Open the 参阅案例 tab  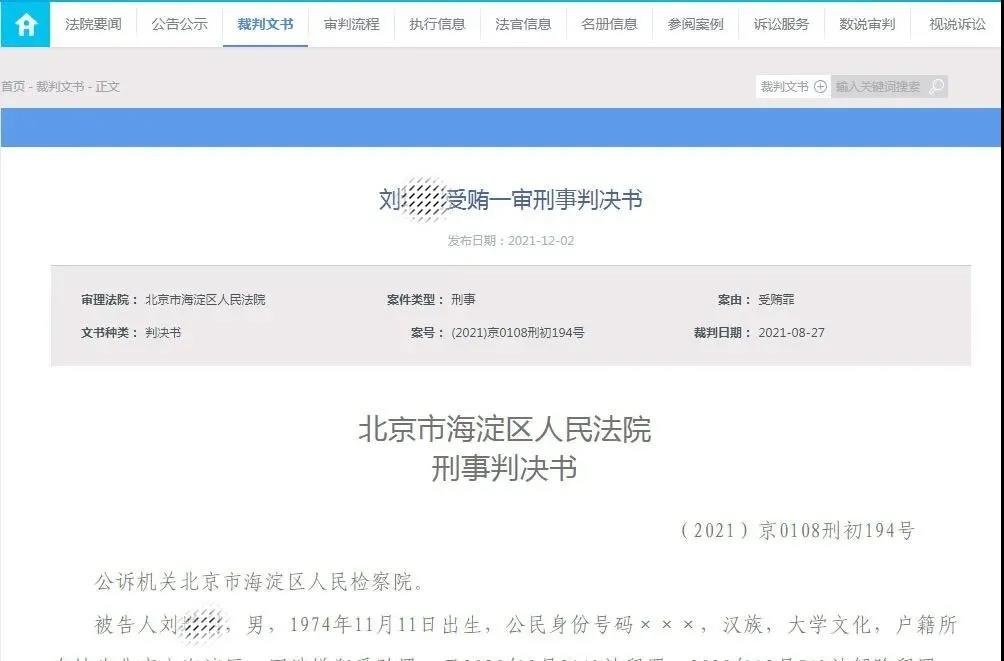point(696,24)
